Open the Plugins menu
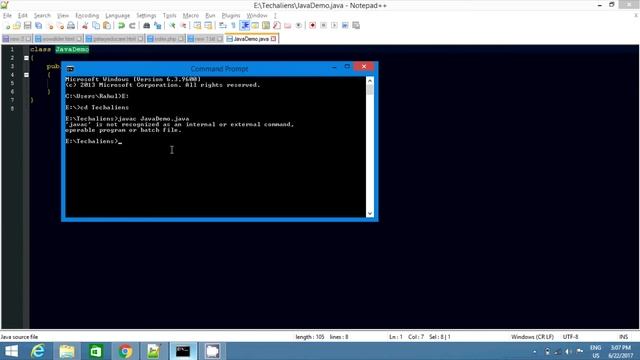640x360 pixels. pyautogui.click(x=231, y=16)
